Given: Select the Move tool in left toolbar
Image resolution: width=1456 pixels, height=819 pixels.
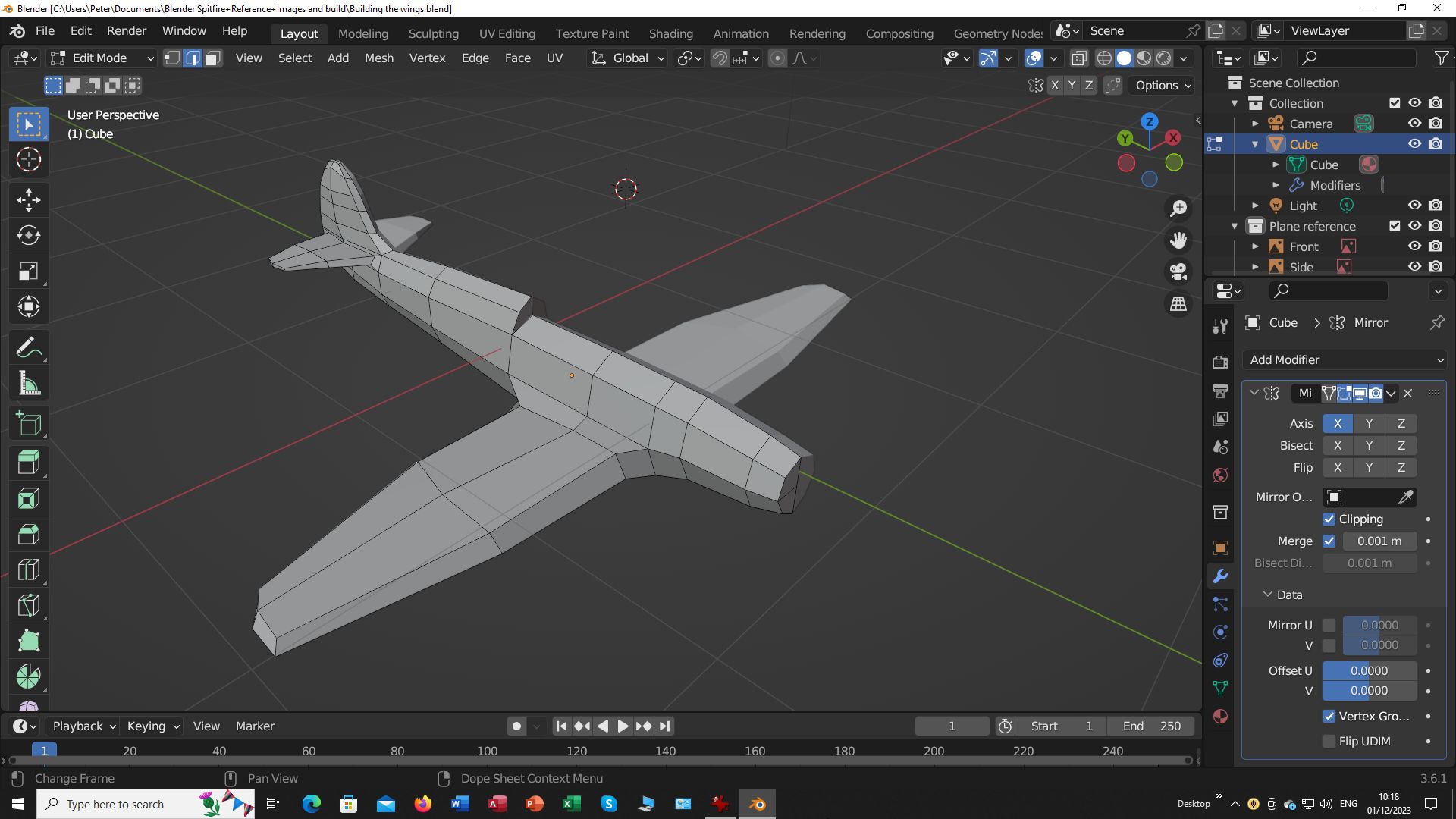Looking at the screenshot, I should coord(29,200).
